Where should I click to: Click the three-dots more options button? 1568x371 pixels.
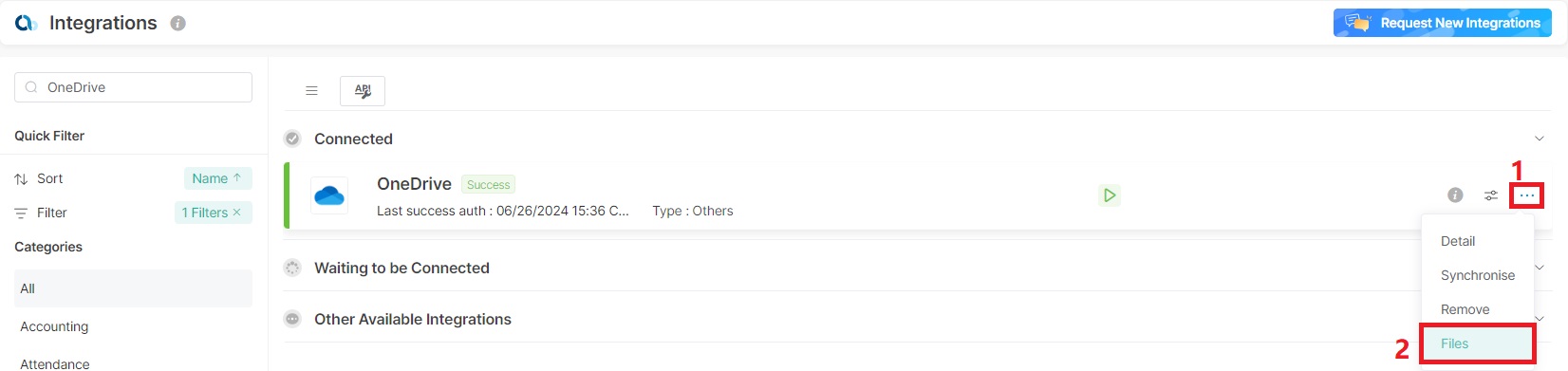pos(1526,195)
